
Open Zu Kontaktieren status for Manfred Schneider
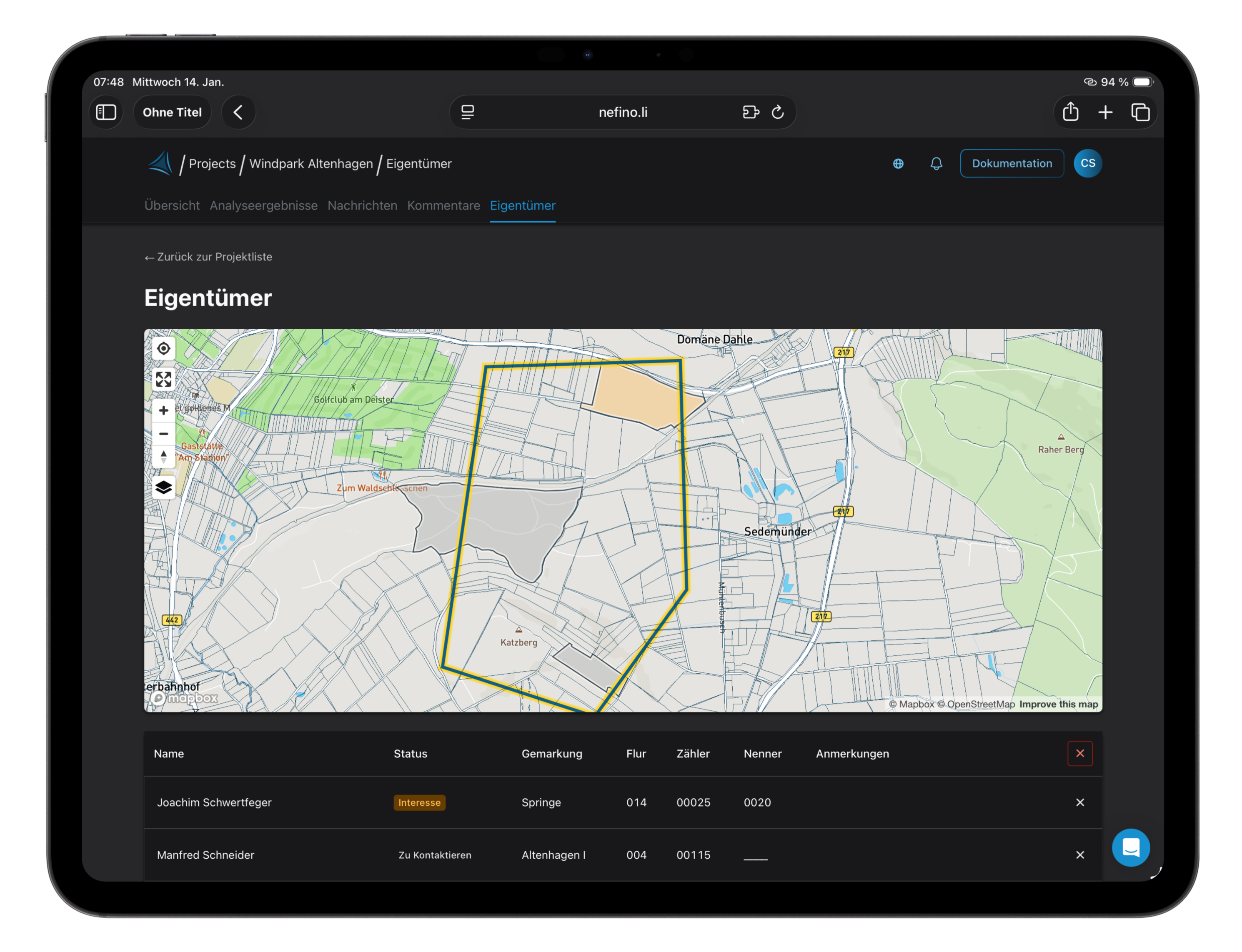tap(434, 855)
